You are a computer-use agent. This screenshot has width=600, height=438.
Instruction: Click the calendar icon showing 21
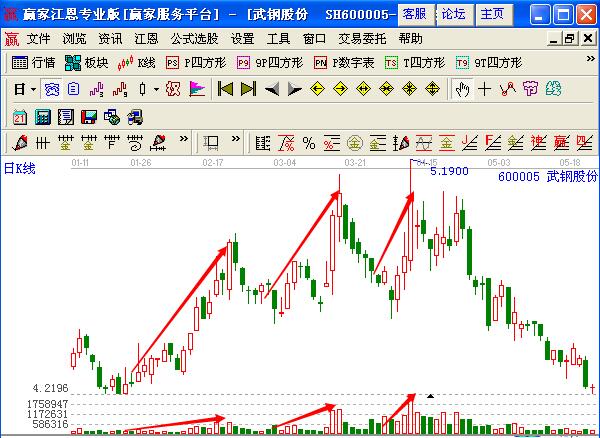click(19, 117)
